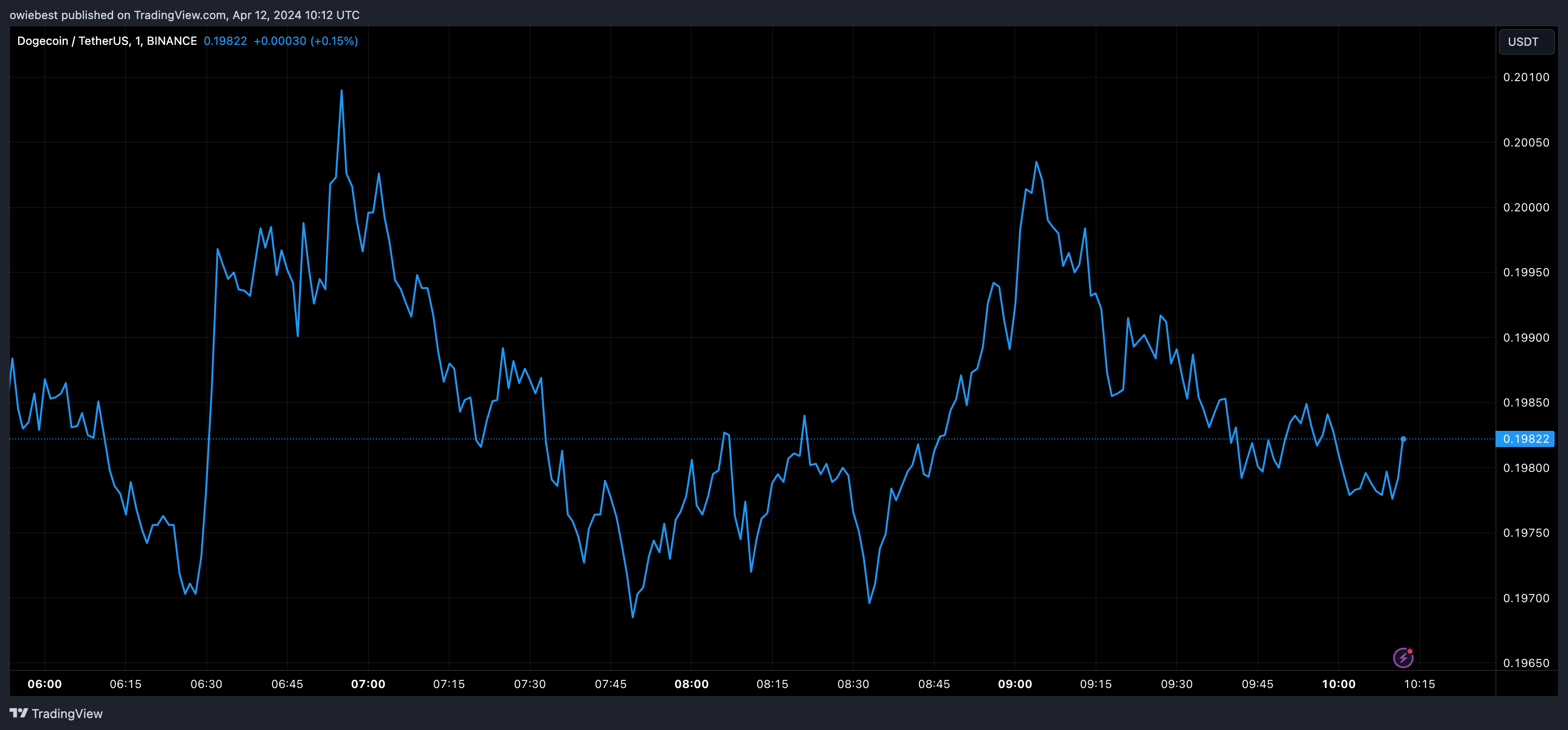This screenshot has height=730, width=1568.
Task: Select the 06:00 time axis label
Action: click(44, 684)
